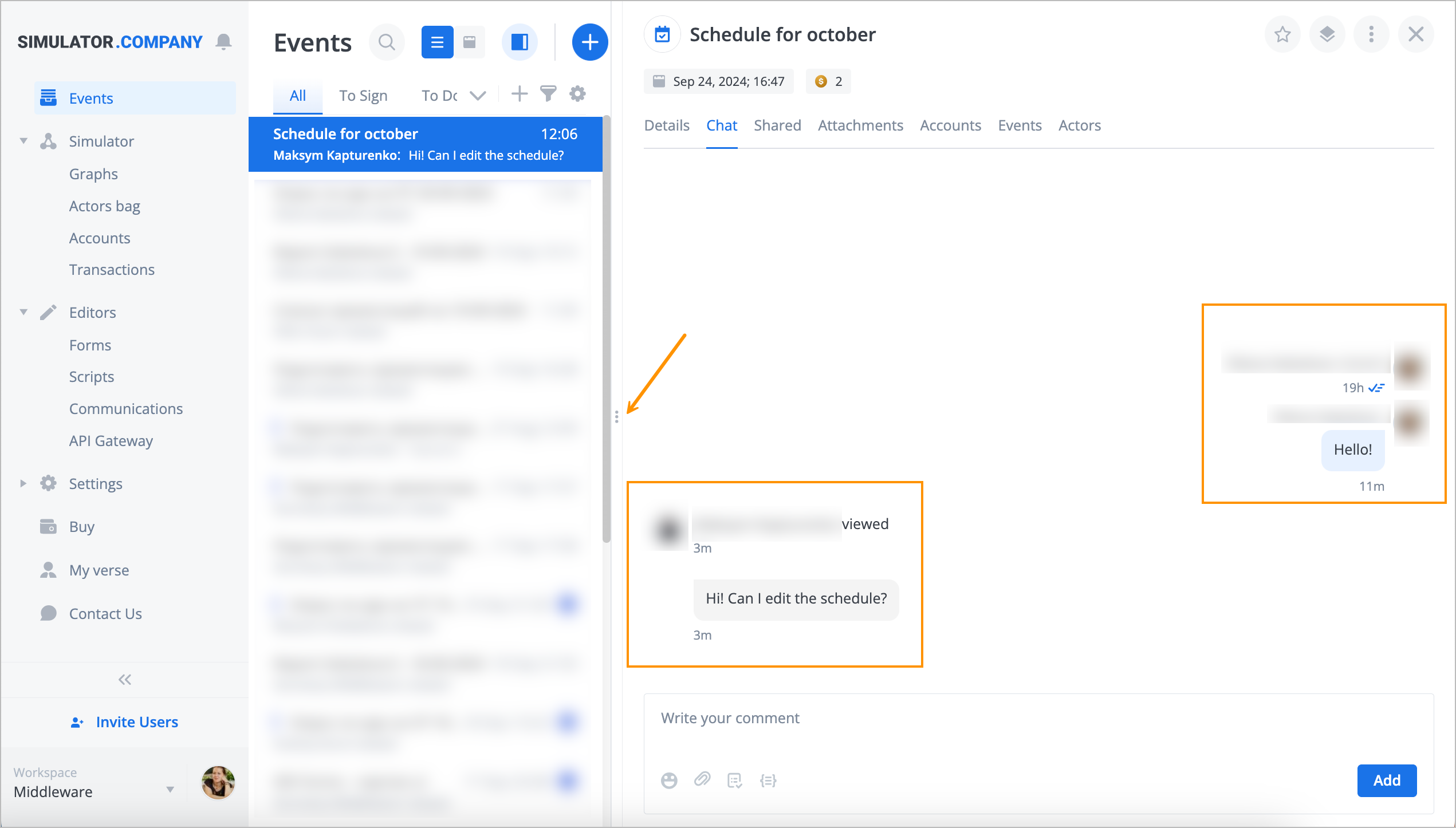
Task: Switch to the Details tab
Action: click(x=665, y=125)
